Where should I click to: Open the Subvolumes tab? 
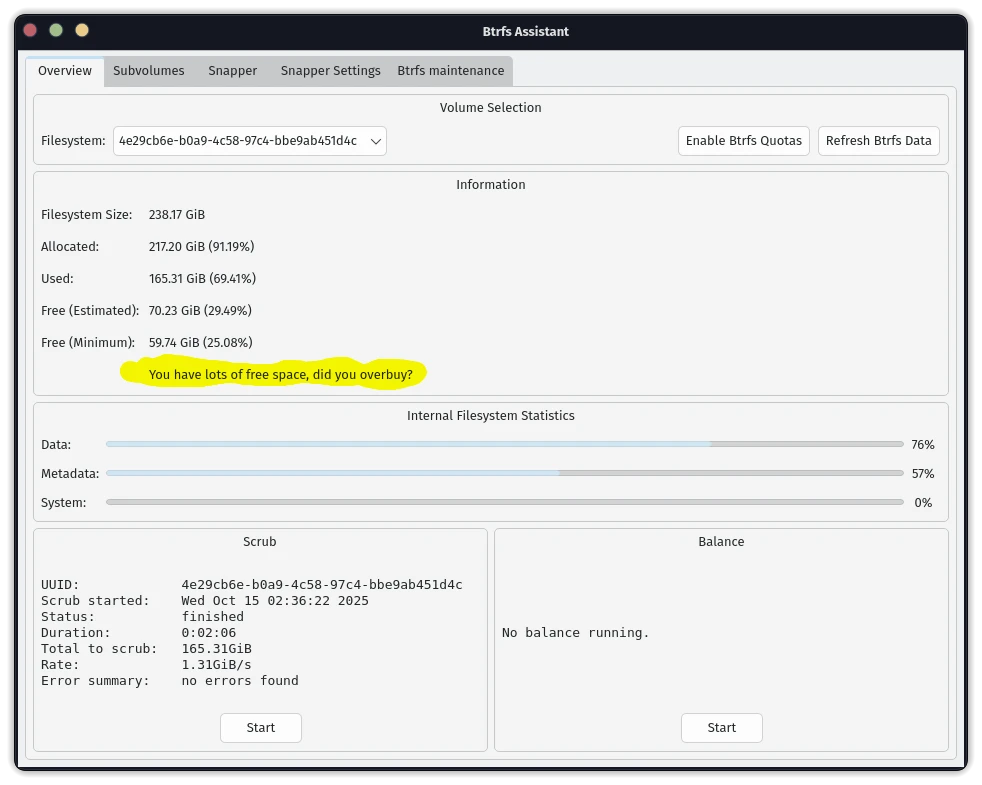[148, 71]
